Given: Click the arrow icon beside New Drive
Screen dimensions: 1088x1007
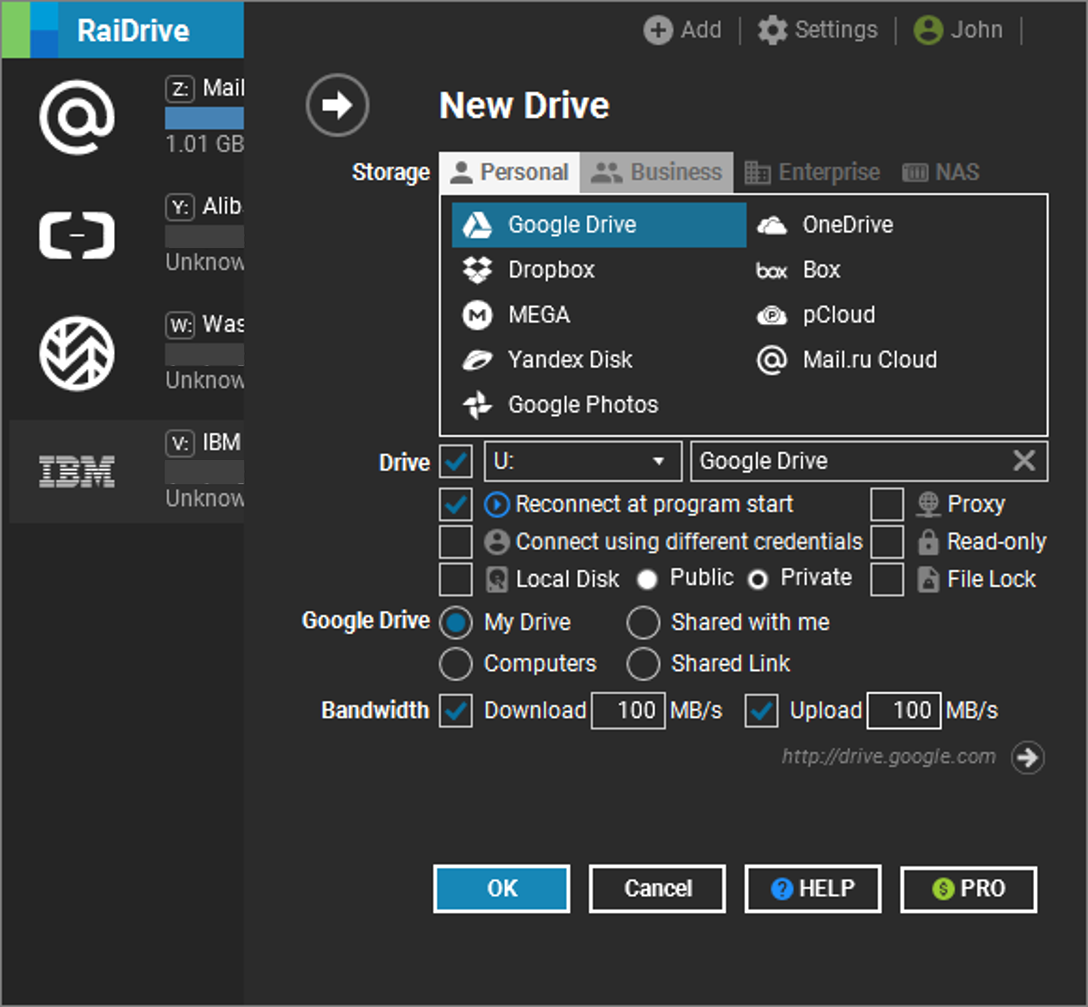Looking at the screenshot, I should coord(337,105).
